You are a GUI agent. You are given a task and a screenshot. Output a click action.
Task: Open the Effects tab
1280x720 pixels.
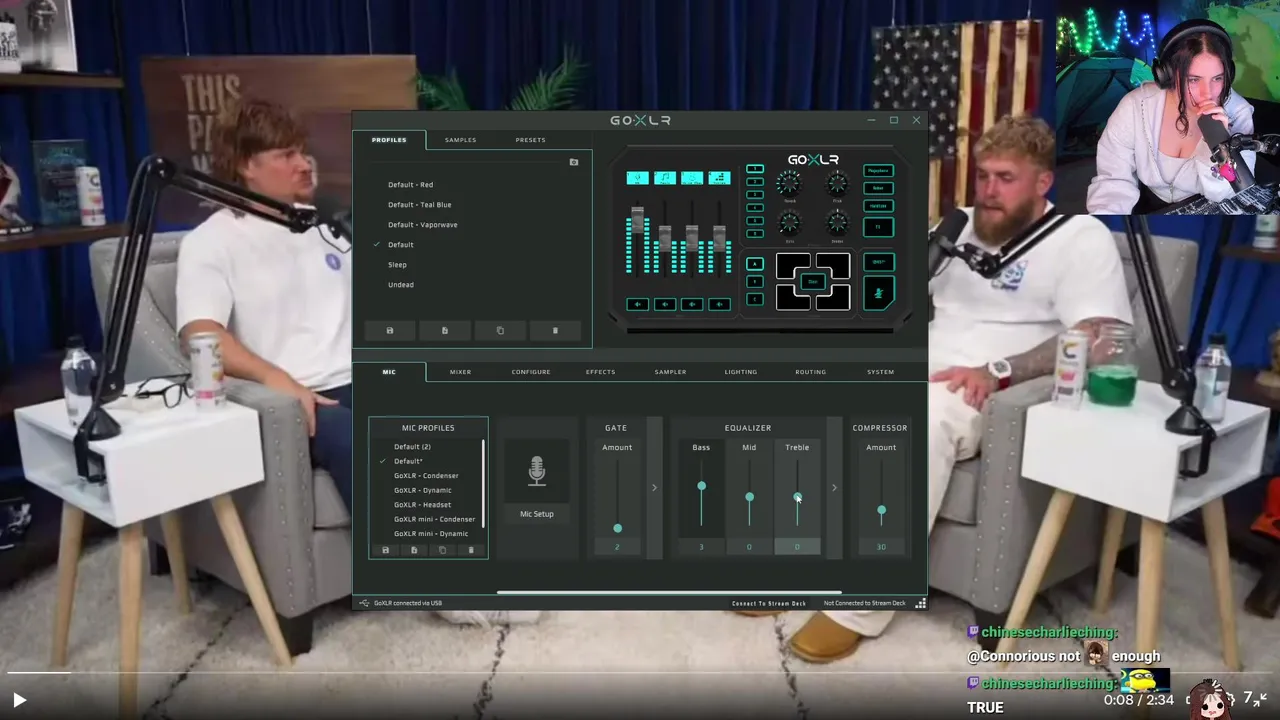600,372
